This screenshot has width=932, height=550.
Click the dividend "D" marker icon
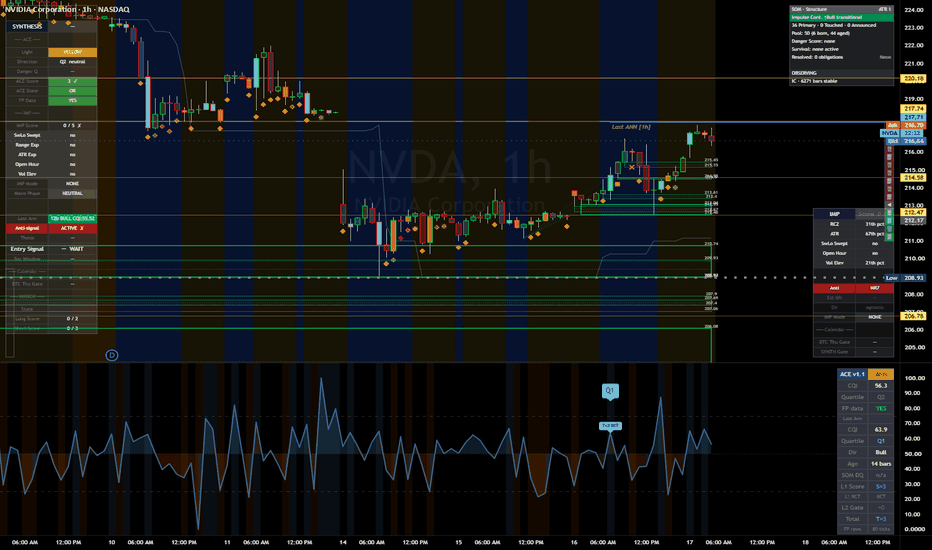click(112, 355)
